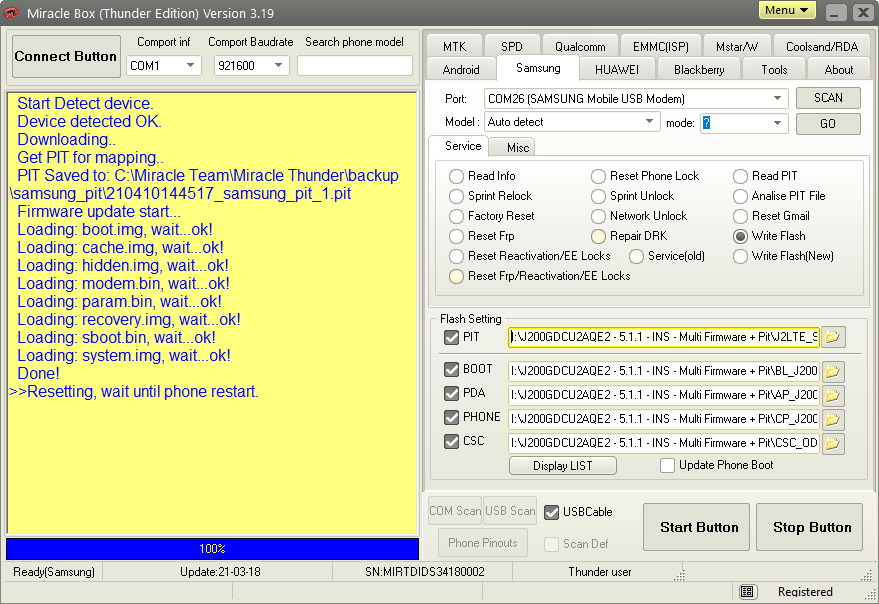Click the Connect Button

[x=66, y=56]
